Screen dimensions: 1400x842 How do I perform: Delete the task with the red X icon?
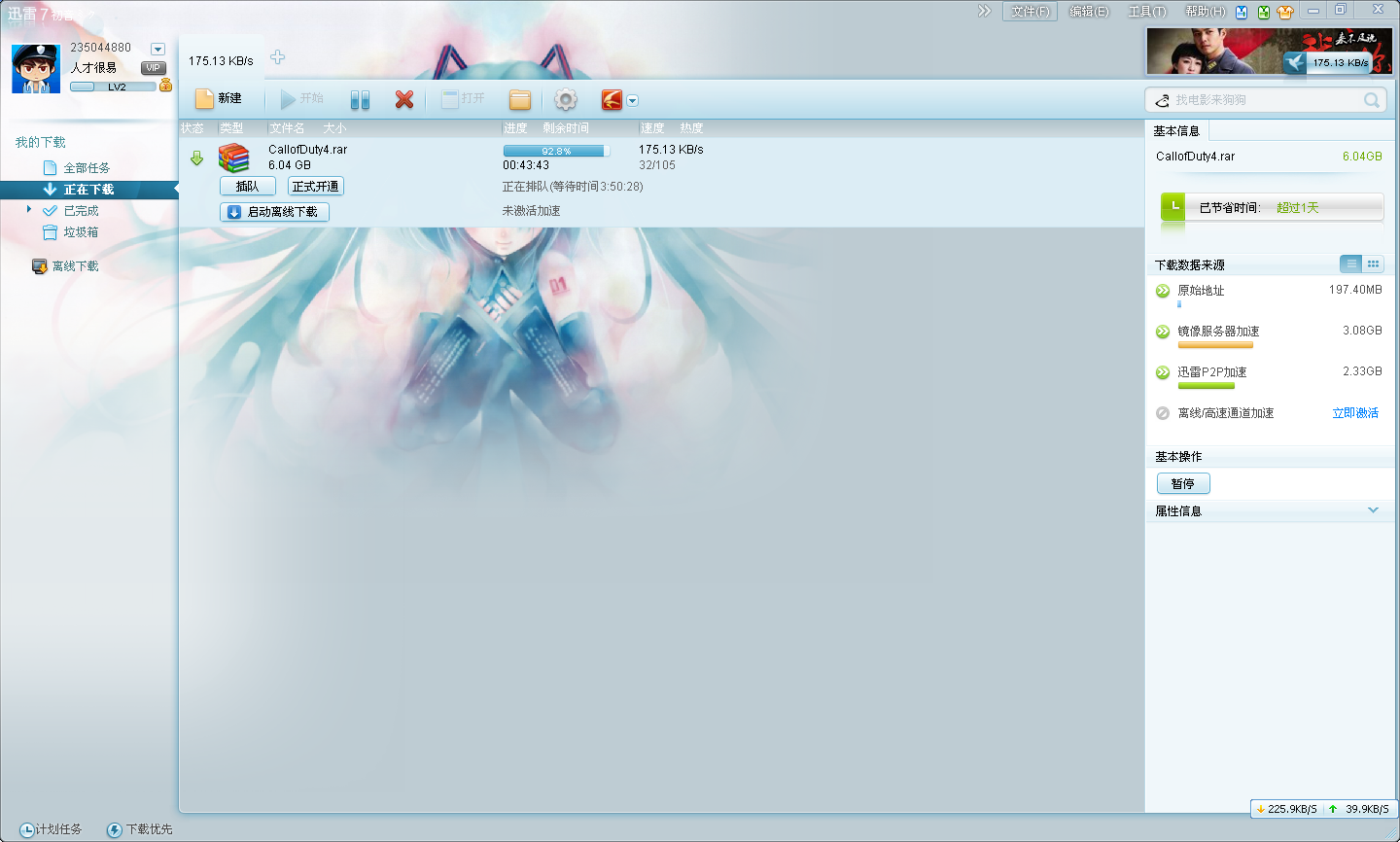point(404,99)
